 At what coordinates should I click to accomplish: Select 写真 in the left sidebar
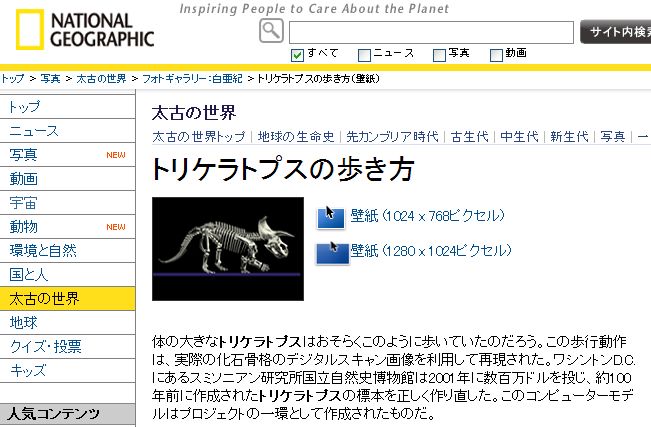tap(67, 155)
